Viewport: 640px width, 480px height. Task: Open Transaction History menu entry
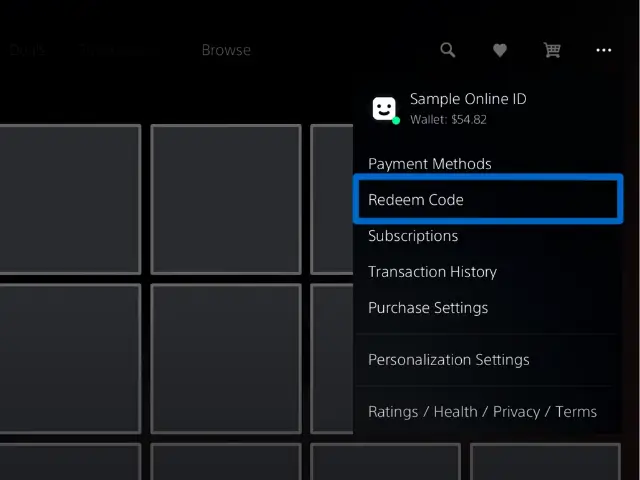(x=432, y=271)
